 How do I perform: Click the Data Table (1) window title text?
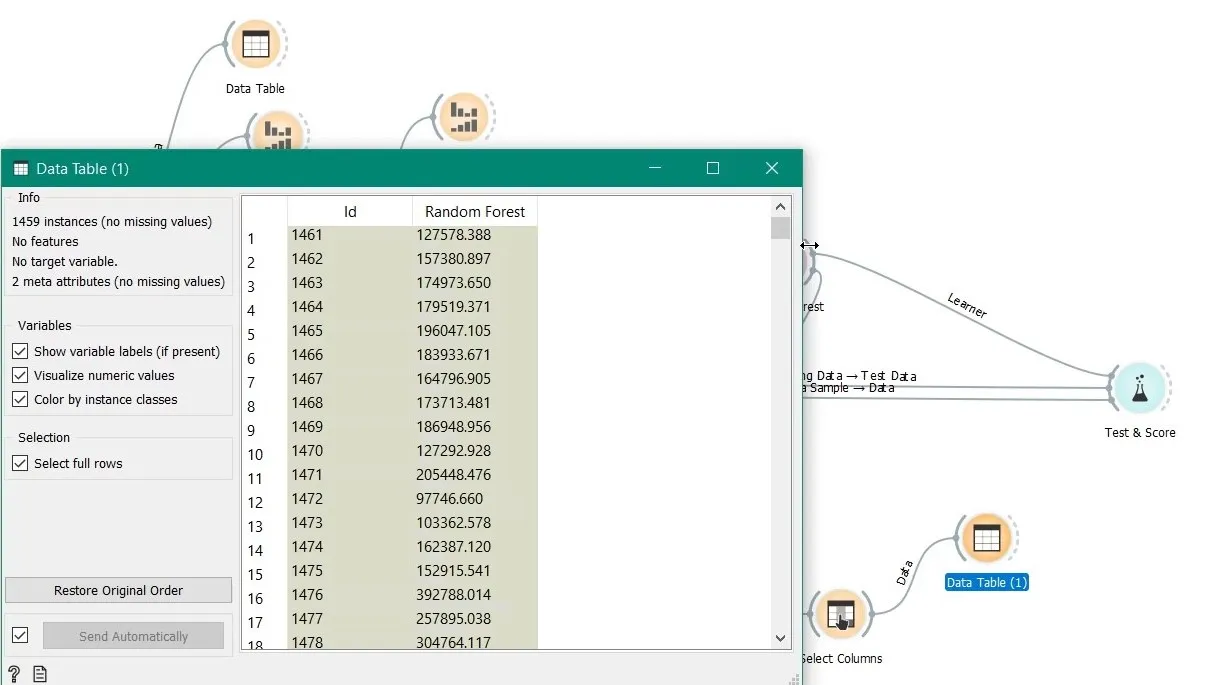point(83,169)
